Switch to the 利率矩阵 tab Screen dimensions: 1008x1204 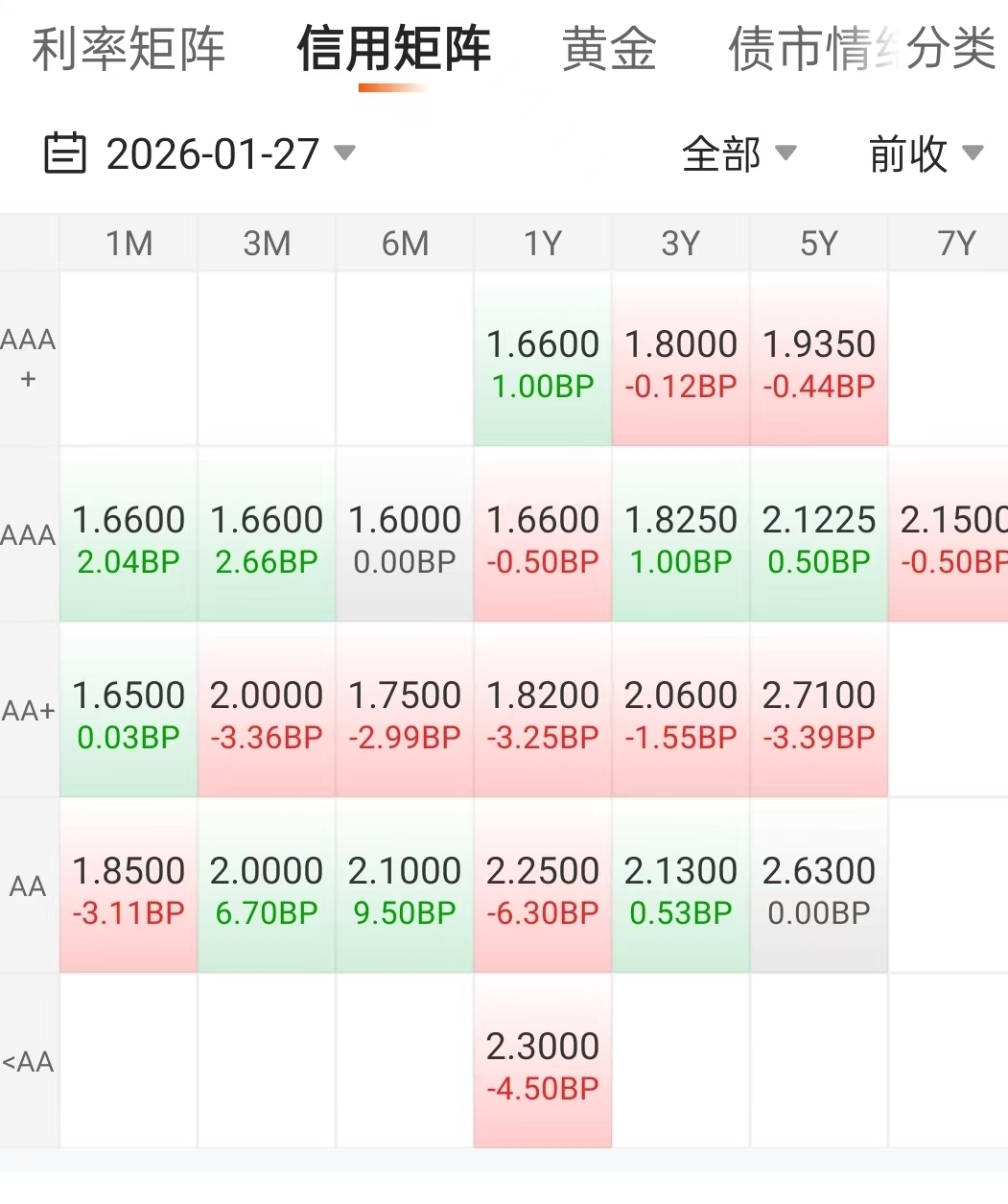click(x=129, y=49)
